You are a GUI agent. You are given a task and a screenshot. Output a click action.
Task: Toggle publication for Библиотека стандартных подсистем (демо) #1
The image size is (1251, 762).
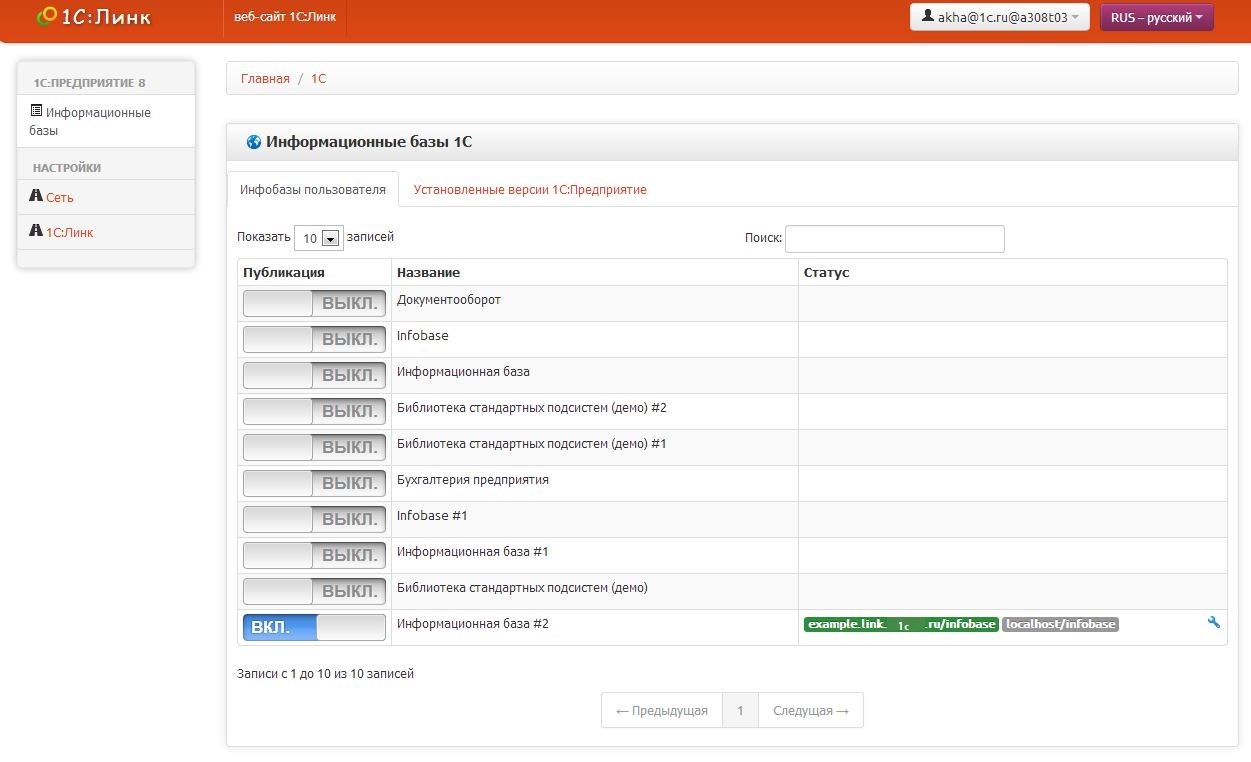pos(314,448)
